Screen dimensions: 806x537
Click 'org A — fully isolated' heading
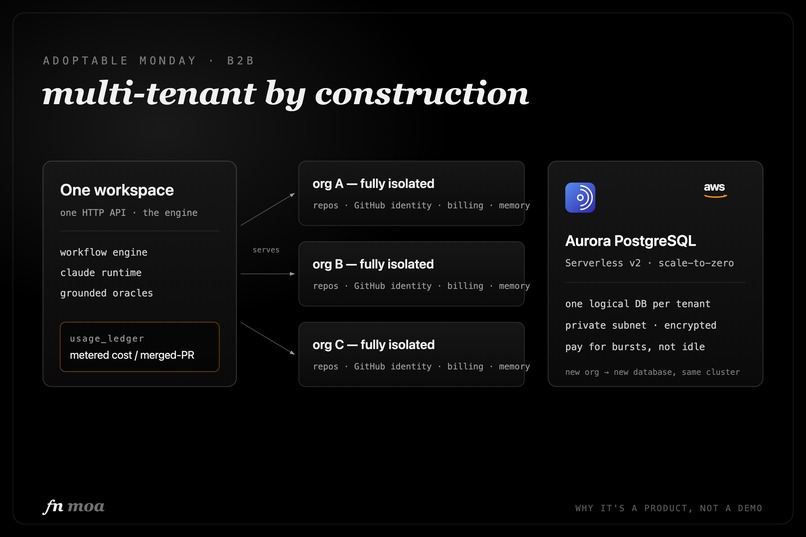coord(373,183)
